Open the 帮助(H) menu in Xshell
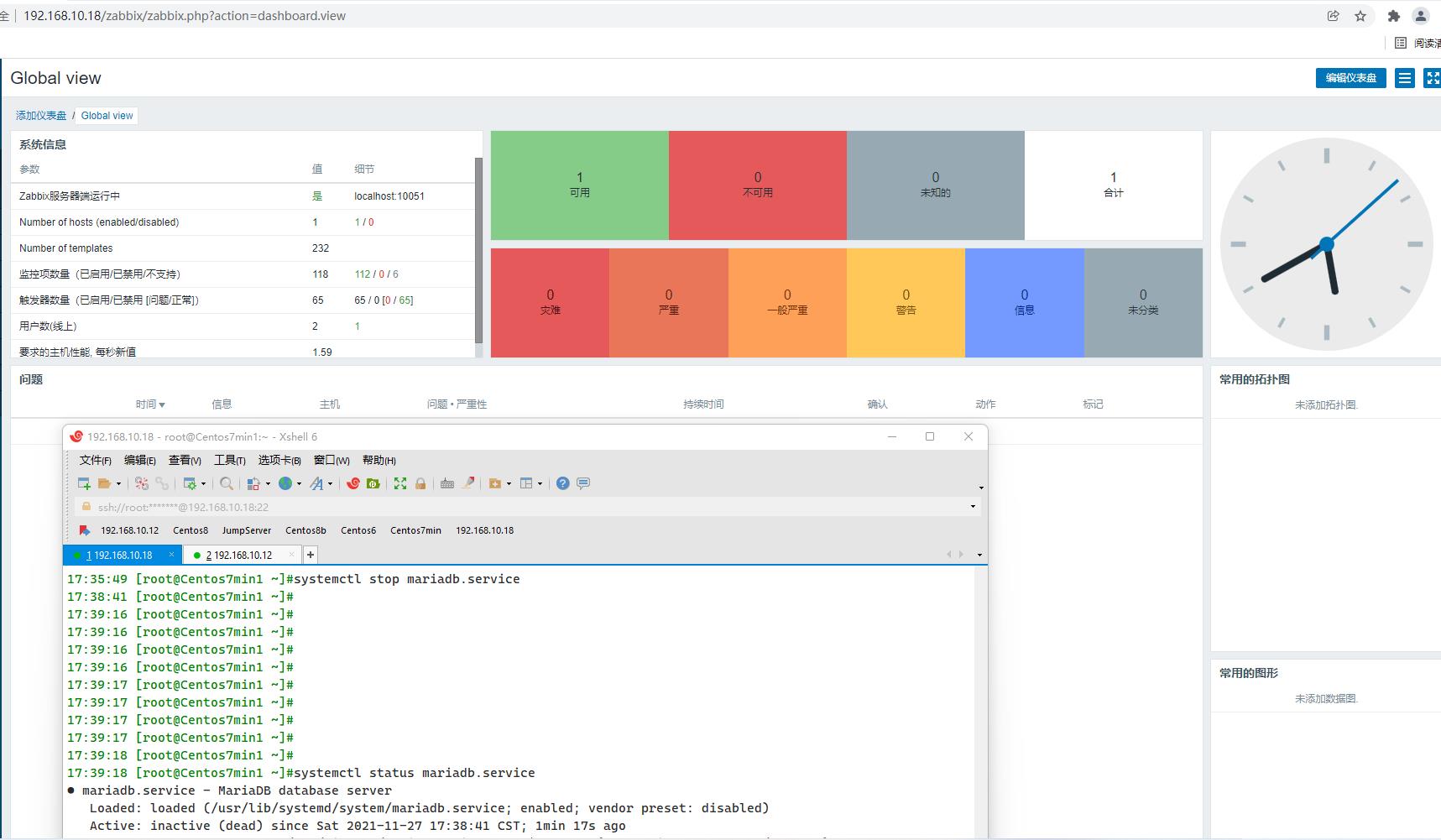 tap(379, 460)
